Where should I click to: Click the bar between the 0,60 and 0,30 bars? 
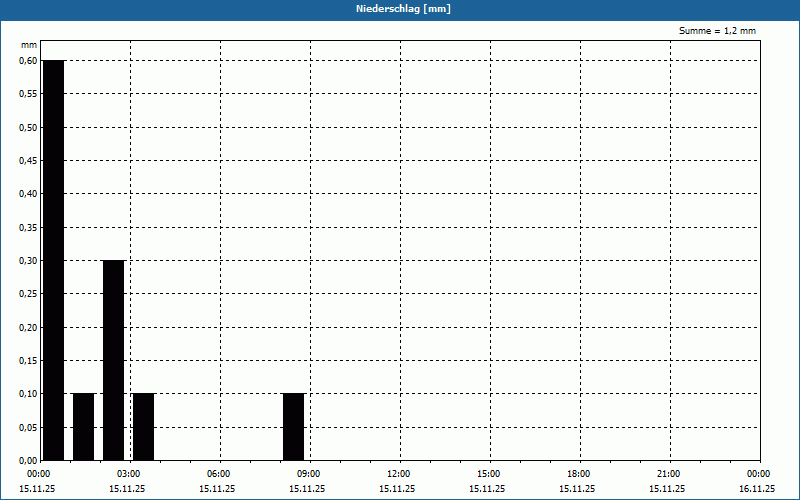point(83,427)
